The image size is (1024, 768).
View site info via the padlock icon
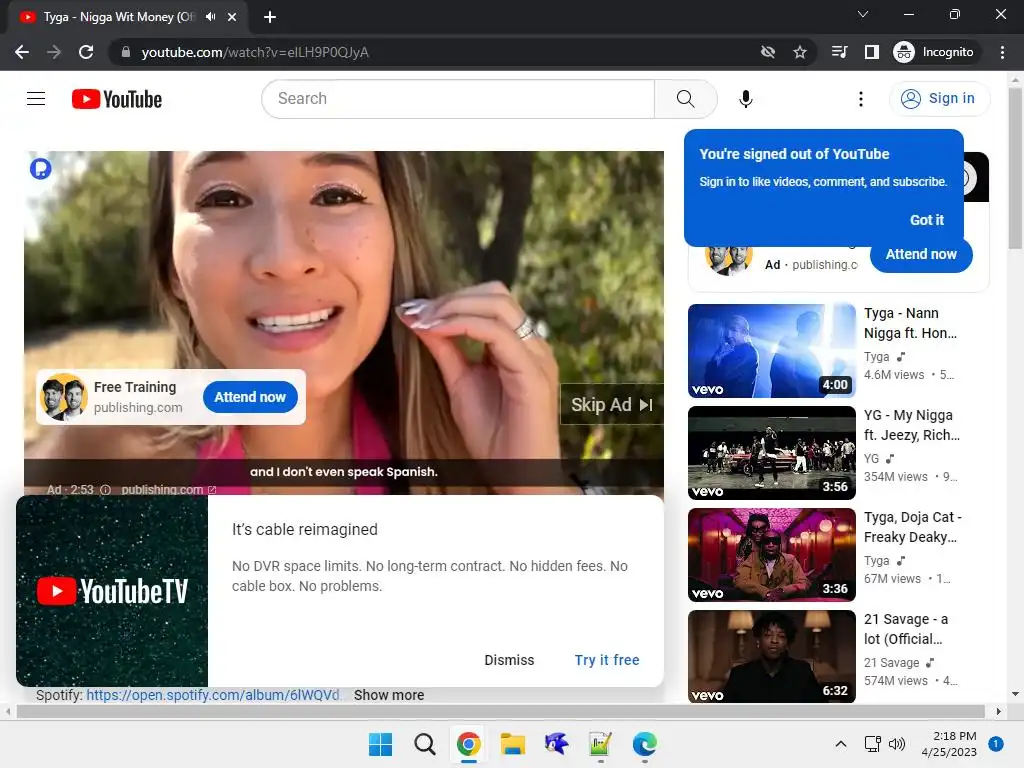pos(126,52)
